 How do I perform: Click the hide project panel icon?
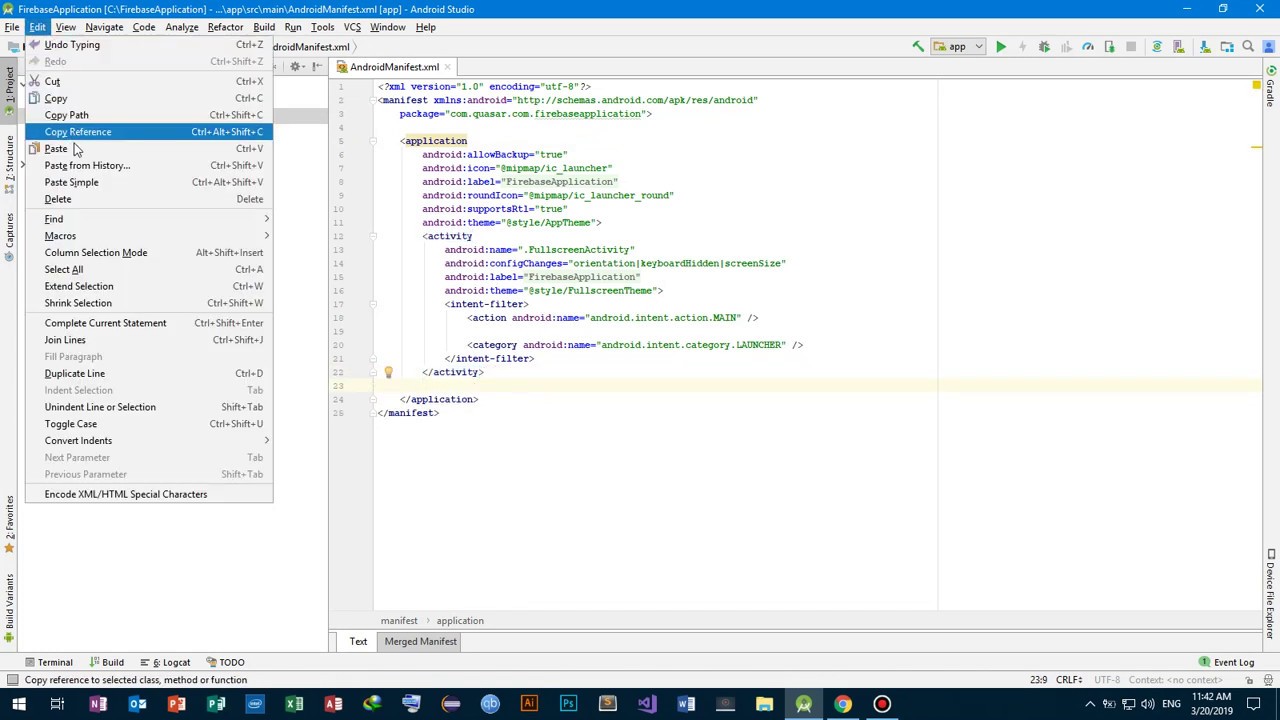(x=317, y=67)
